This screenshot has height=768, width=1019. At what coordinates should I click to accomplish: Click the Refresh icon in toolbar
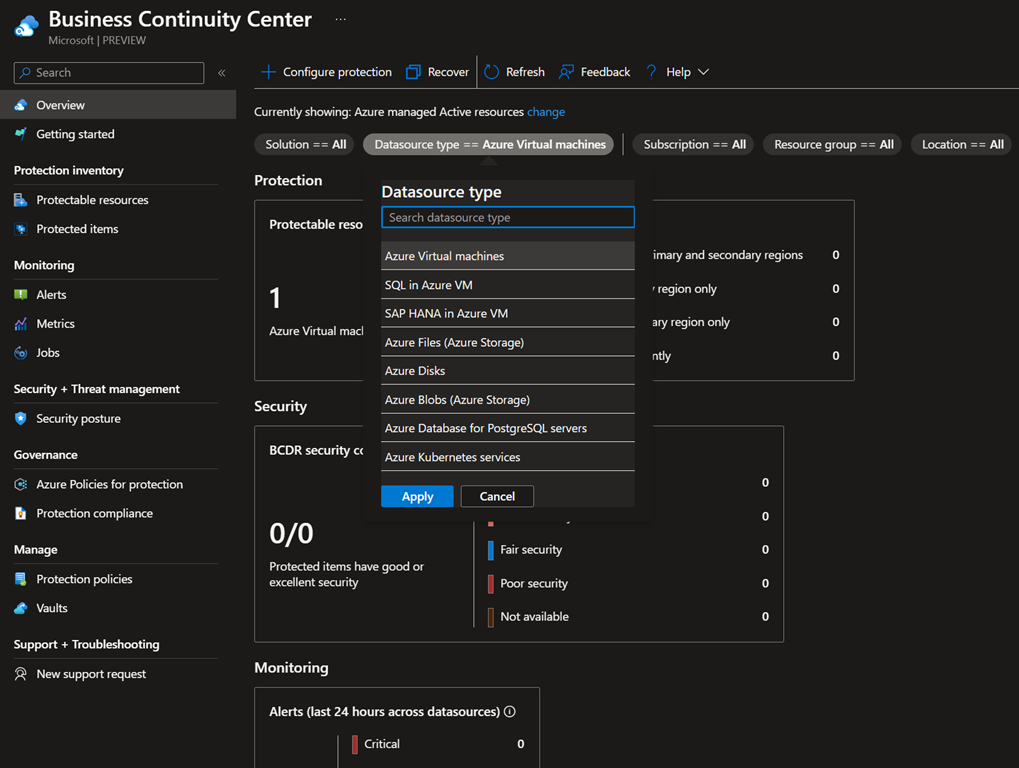(492, 72)
